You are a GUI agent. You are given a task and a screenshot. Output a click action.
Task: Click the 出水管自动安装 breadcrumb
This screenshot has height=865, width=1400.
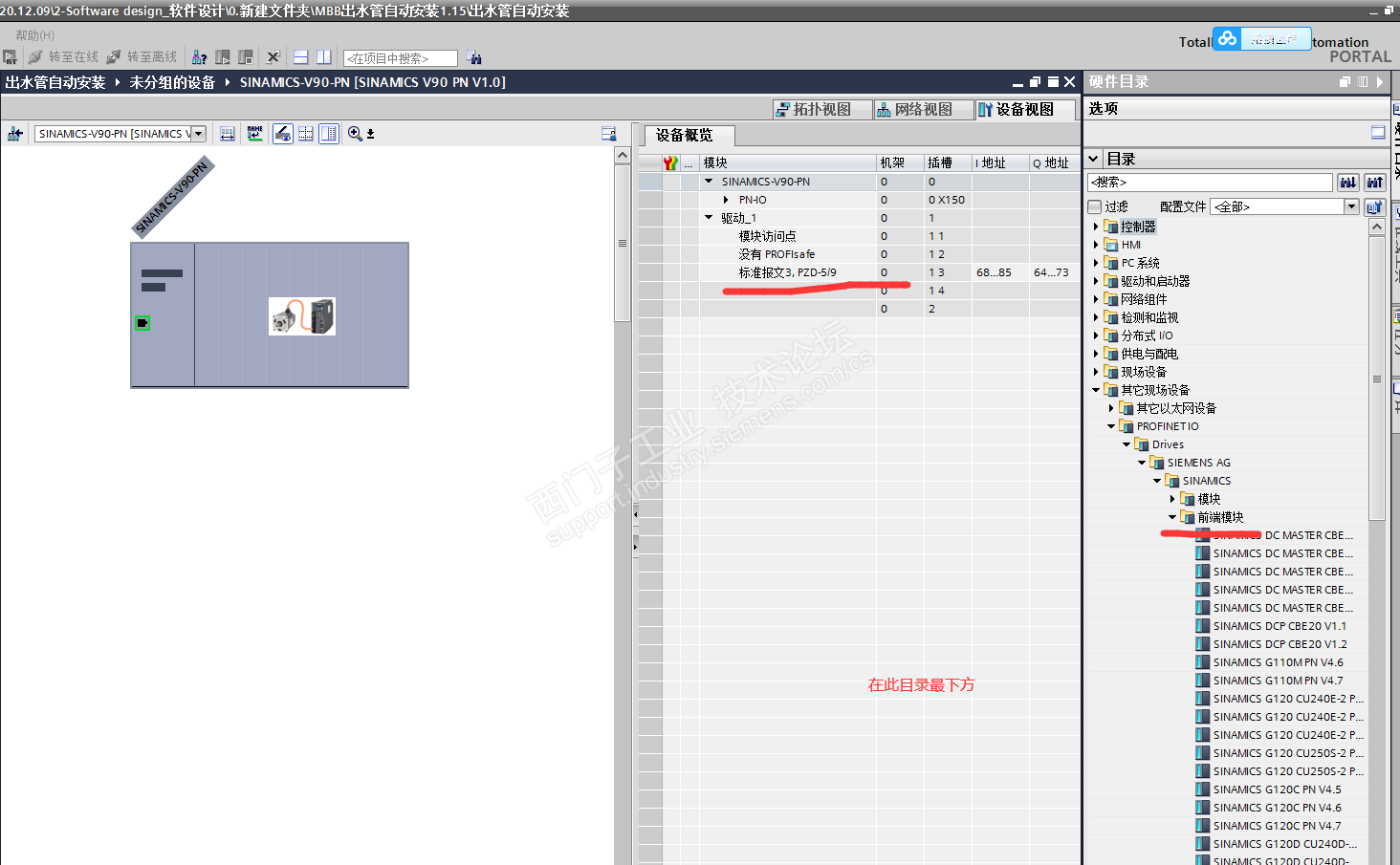pos(55,82)
